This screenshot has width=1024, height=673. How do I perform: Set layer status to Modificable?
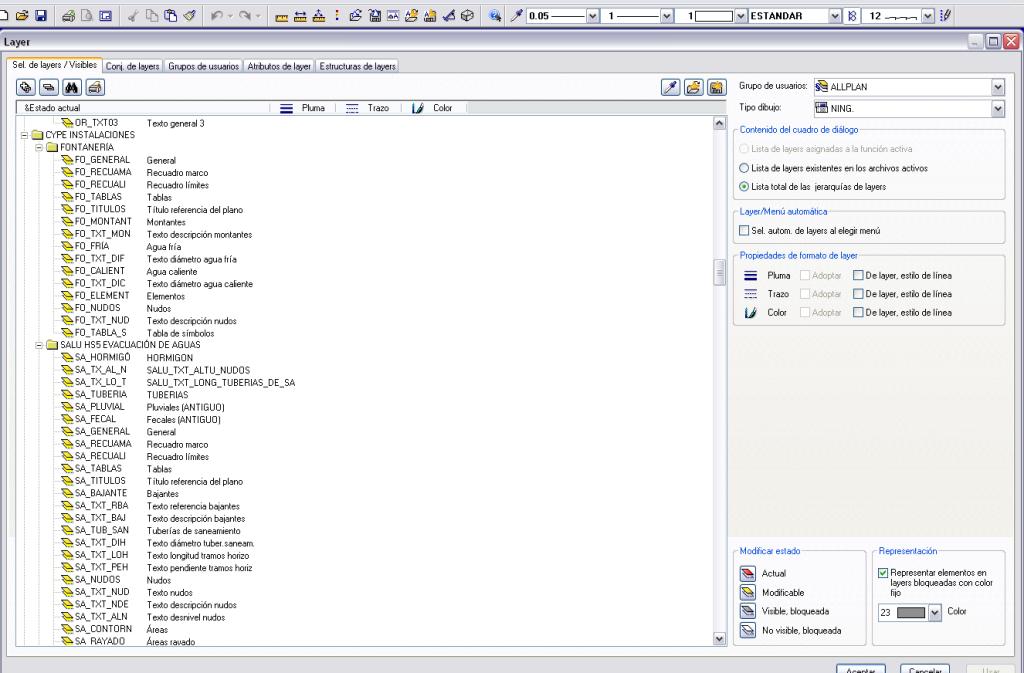pyautogui.click(x=748, y=592)
